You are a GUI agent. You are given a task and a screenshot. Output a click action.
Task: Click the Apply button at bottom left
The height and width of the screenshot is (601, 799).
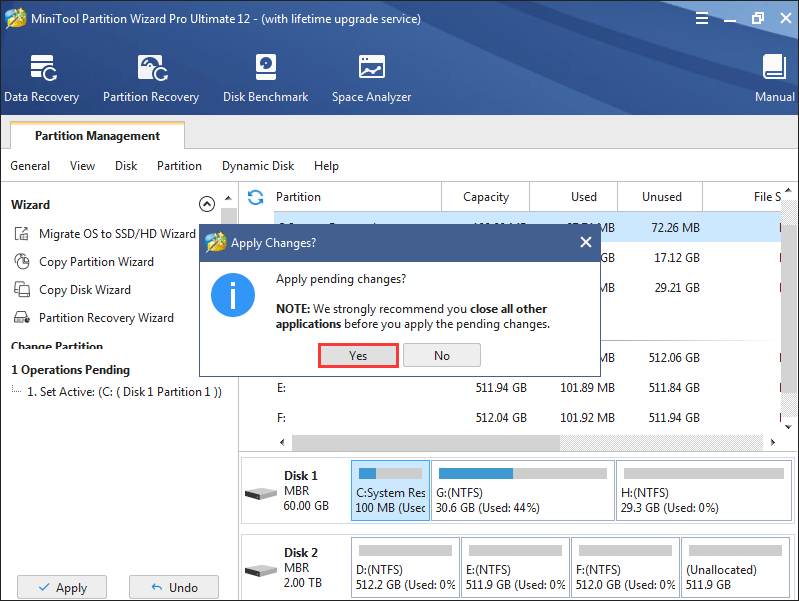(x=62, y=587)
